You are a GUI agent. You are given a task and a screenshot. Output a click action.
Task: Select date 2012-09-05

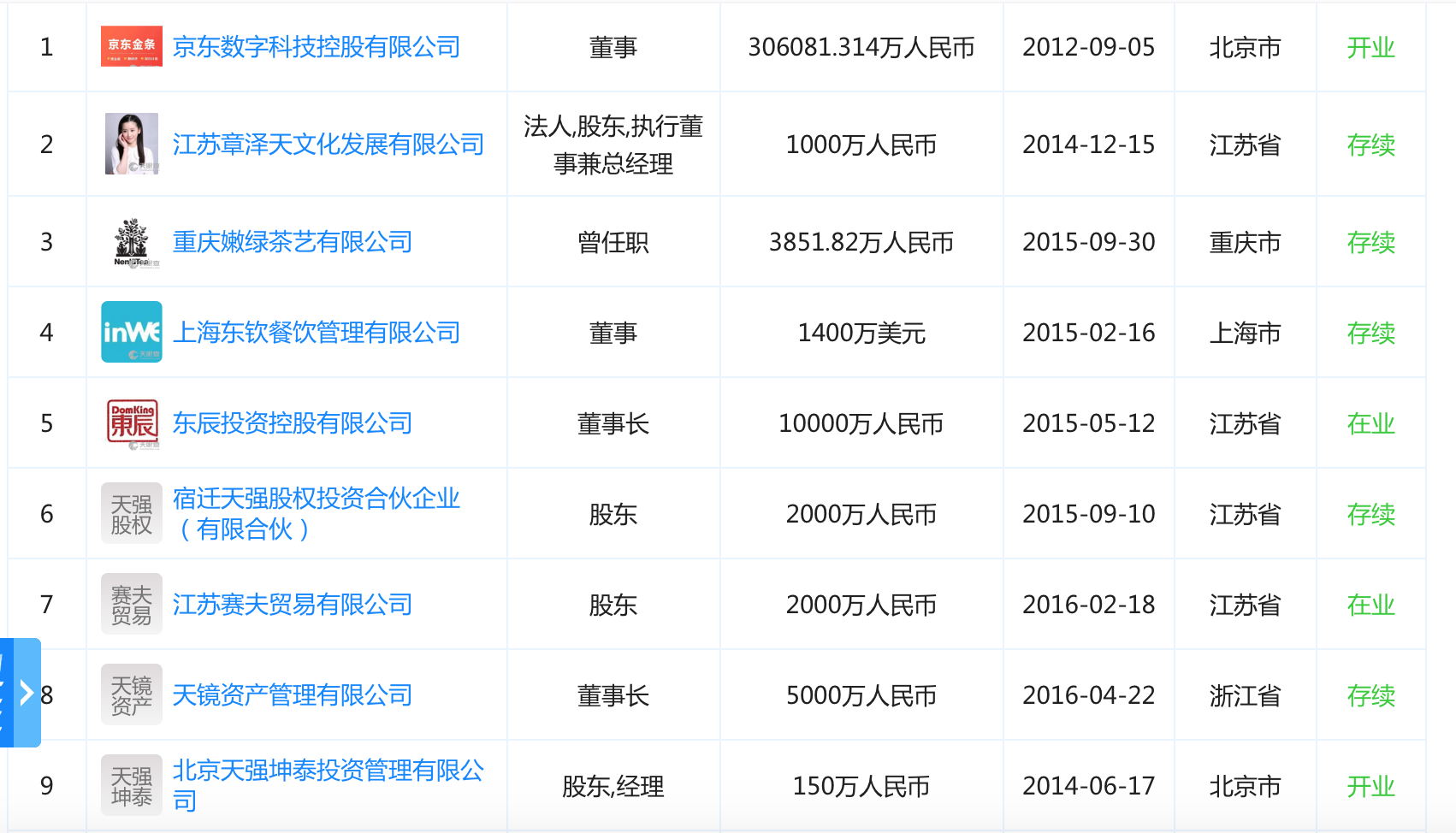point(1089,47)
